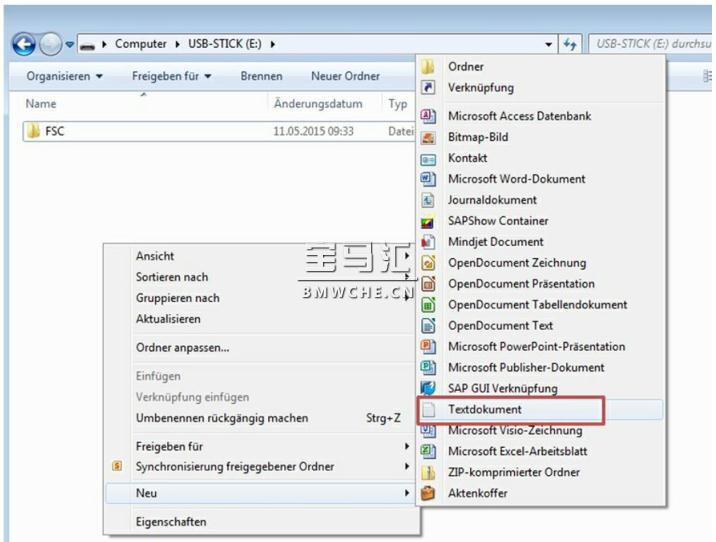Sort by the Name column header
The width and height of the screenshot is (716, 542).
[x=41, y=104]
